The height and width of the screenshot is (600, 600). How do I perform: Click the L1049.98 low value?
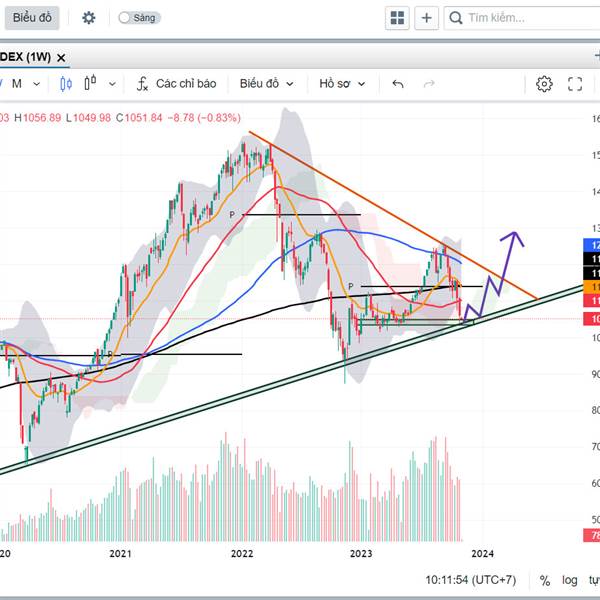click(x=88, y=117)
